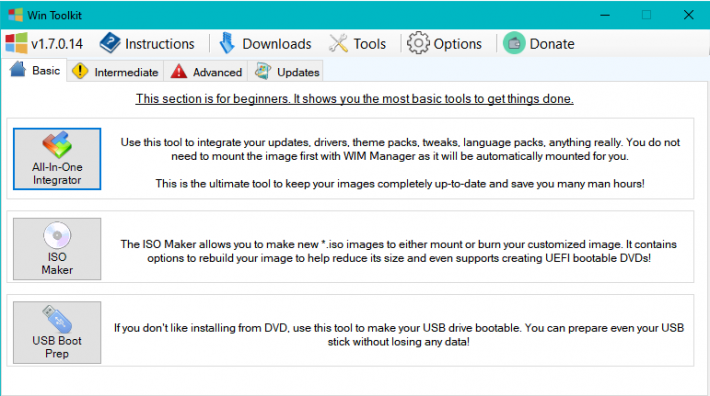Screen dimensions: 710x396
Task: Switch to the Intermediate tab
Action: (115, 72)
